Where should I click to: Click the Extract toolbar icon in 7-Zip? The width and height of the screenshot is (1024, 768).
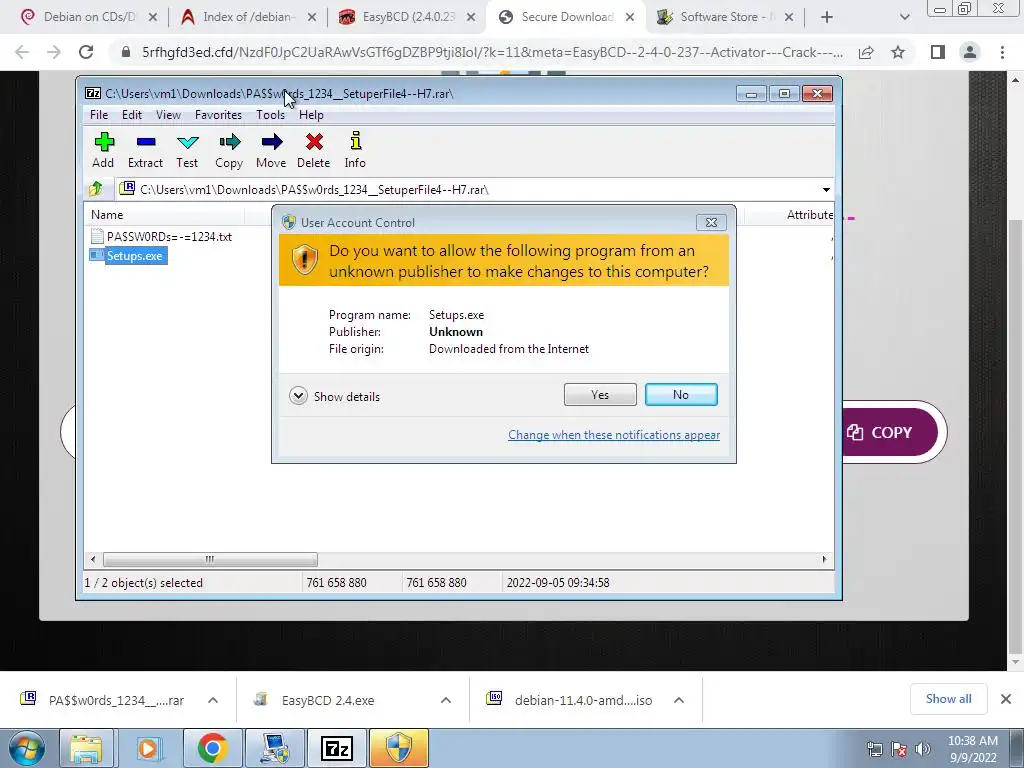[145, 150]
